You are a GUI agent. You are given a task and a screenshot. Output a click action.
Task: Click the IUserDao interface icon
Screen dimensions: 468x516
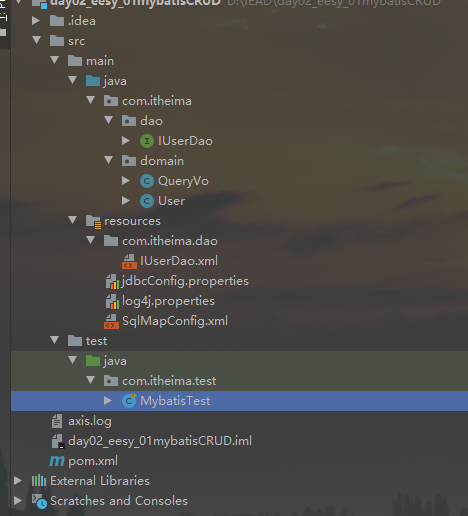click(147, 141)
